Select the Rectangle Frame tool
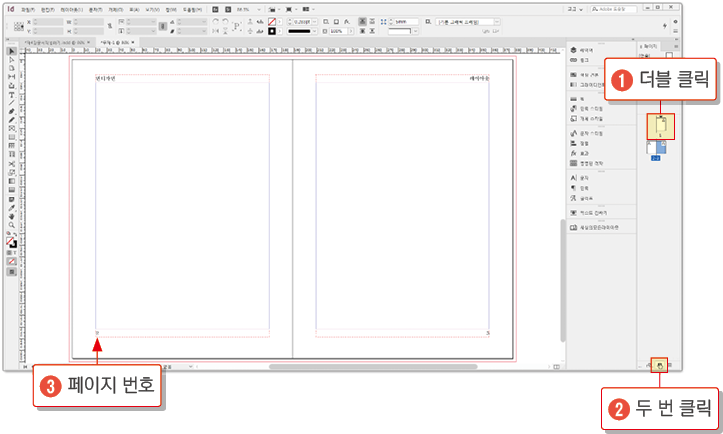The image size is (723, 434). (12, 129)
